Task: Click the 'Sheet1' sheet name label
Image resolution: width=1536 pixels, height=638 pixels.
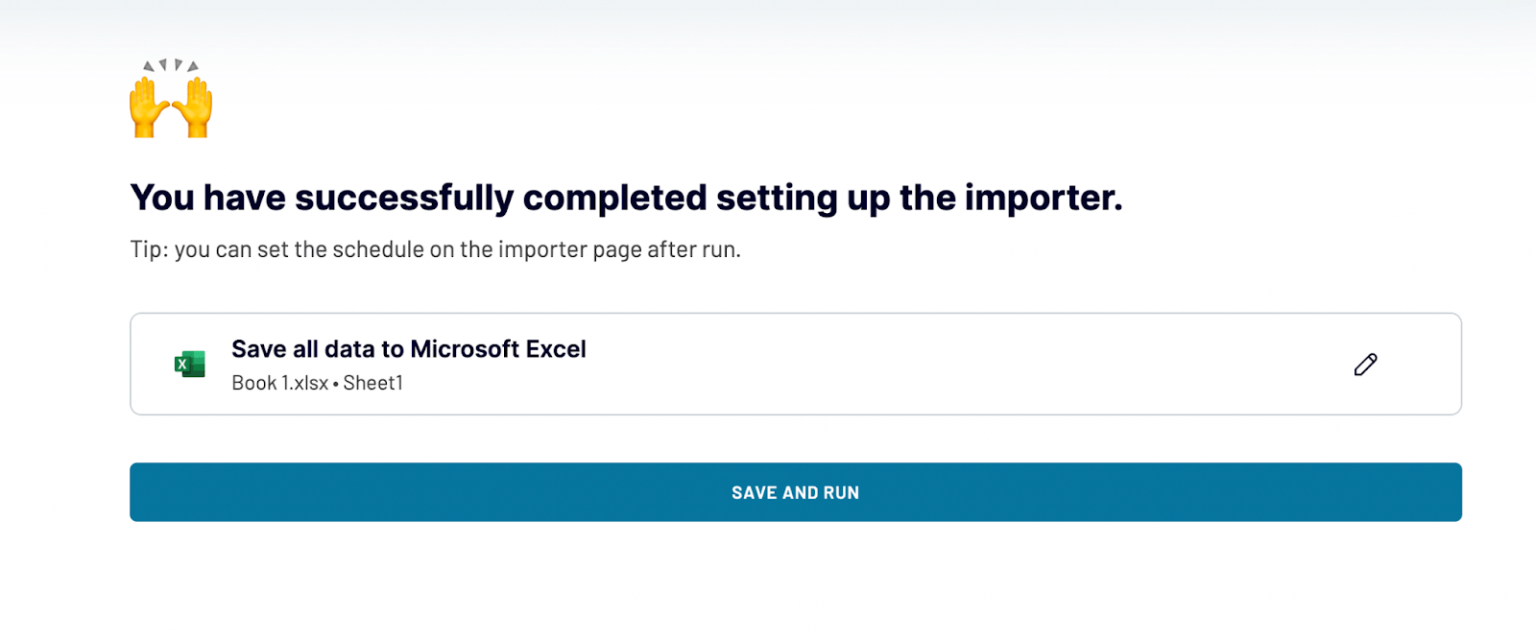Action: point(373,383)
